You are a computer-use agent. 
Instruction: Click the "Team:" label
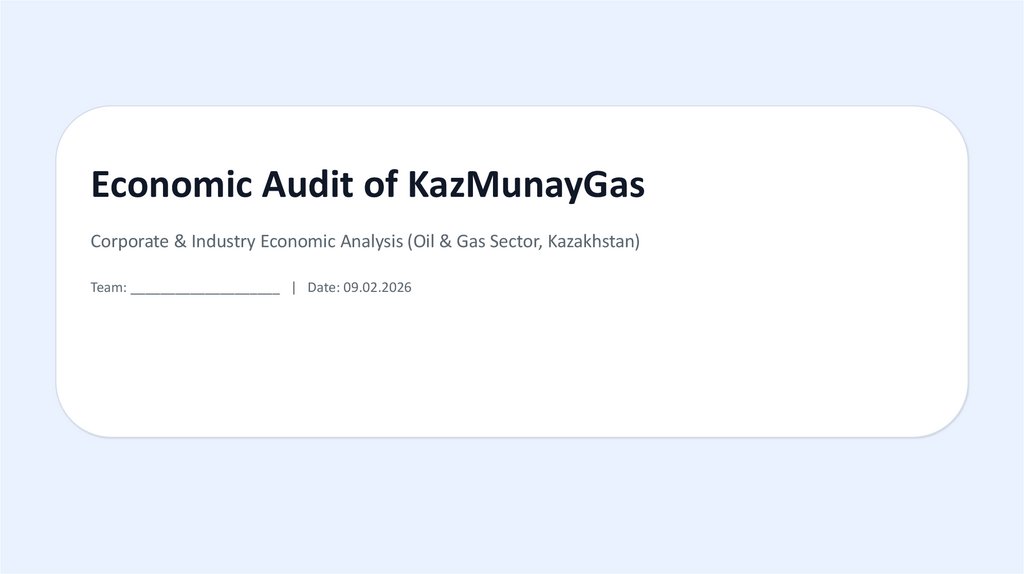(108, 288)
